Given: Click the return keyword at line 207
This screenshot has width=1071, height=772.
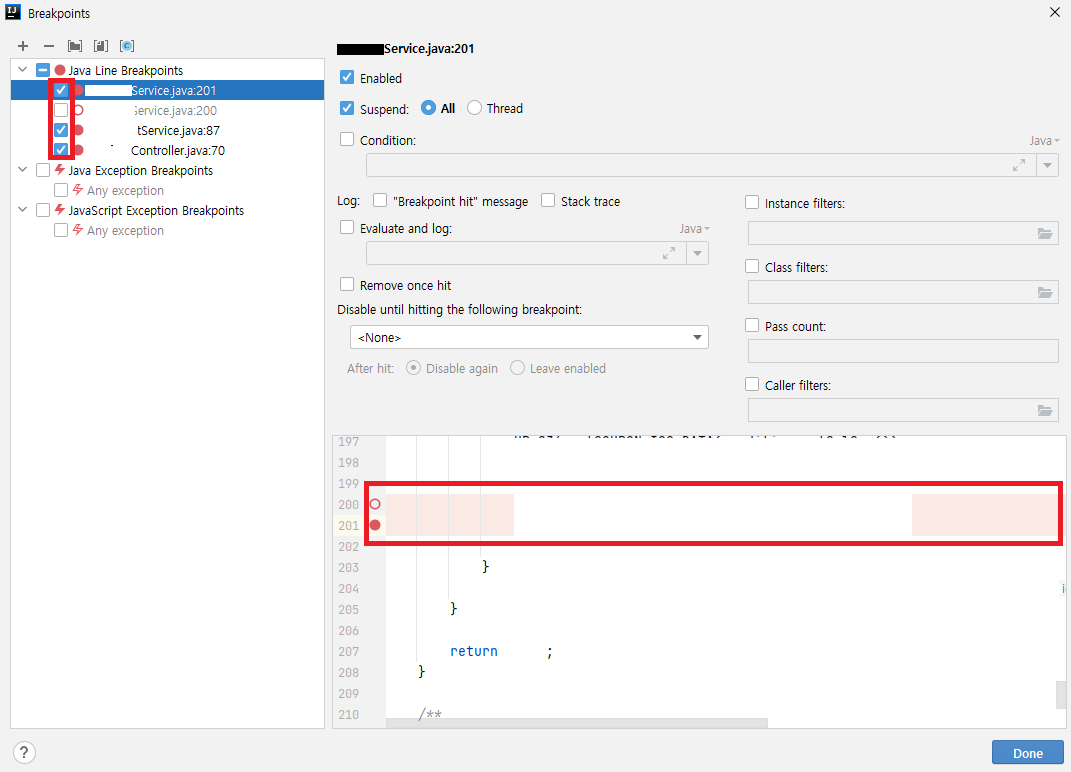Looking at the screenshot, I should pos(474,651).
